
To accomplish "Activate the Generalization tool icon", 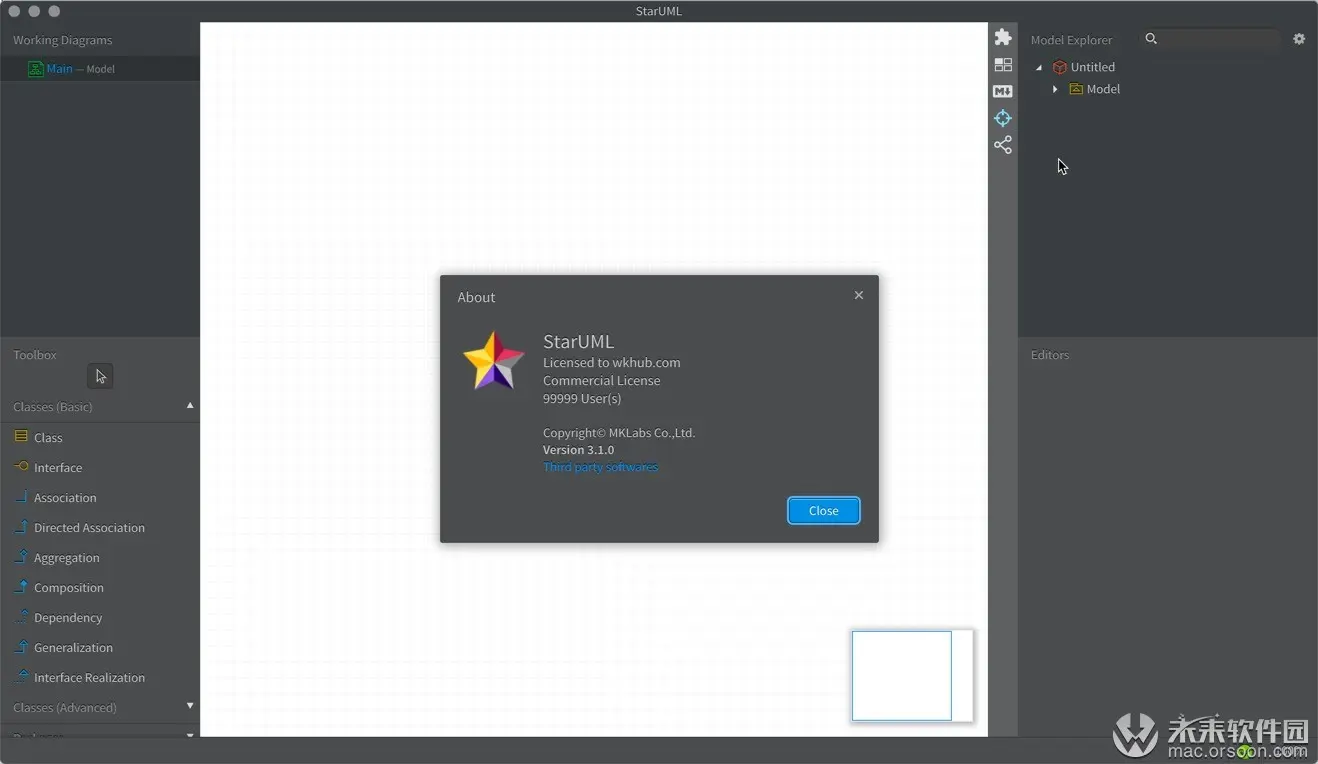I will tap(21, 647).
